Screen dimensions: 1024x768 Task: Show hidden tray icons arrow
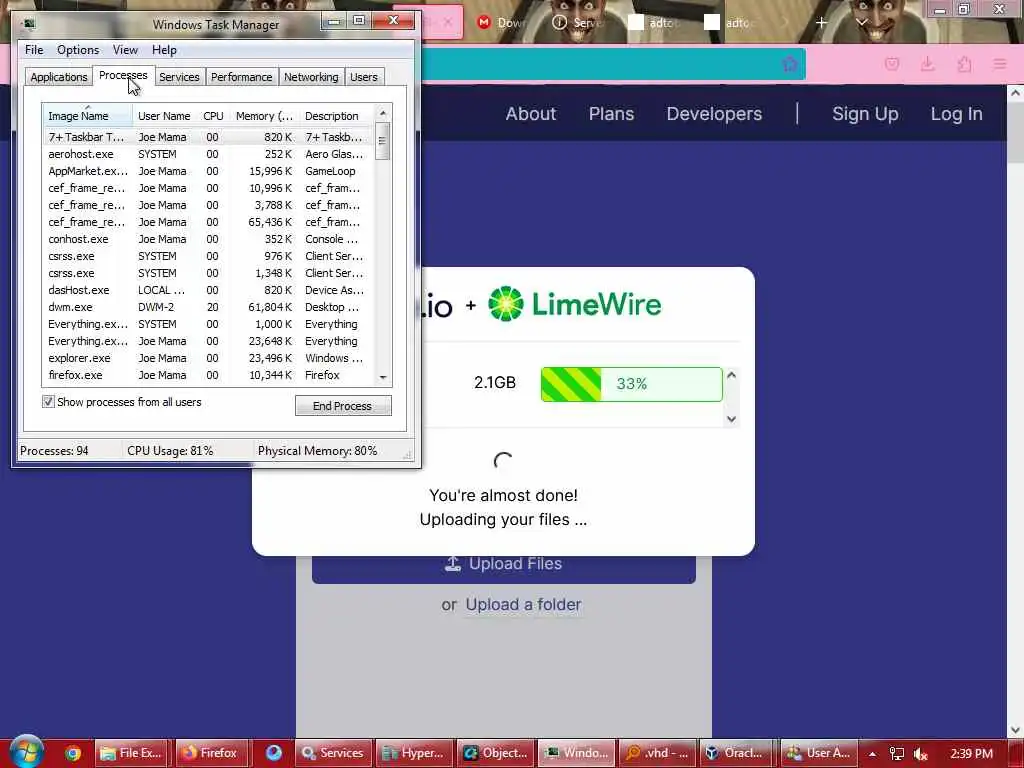pos(872,754)
